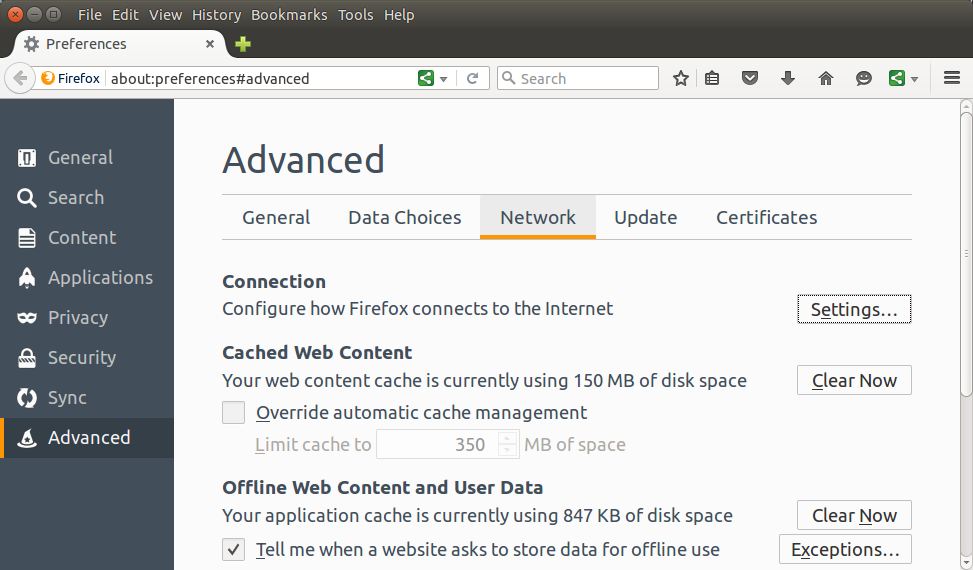Increase the cache limit with up stepper
This screenshot has height=570, width=973.
point(508,438)
